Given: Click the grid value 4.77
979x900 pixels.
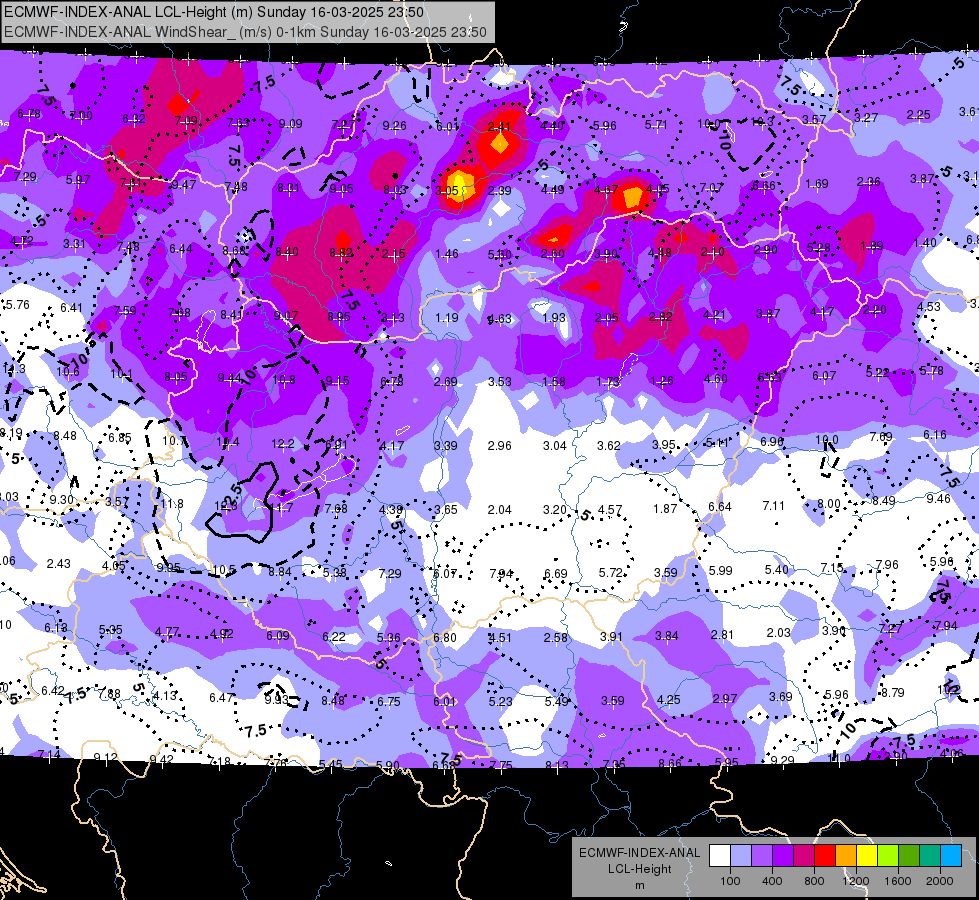Looking at the screenshot, I should tap(167, 631).
